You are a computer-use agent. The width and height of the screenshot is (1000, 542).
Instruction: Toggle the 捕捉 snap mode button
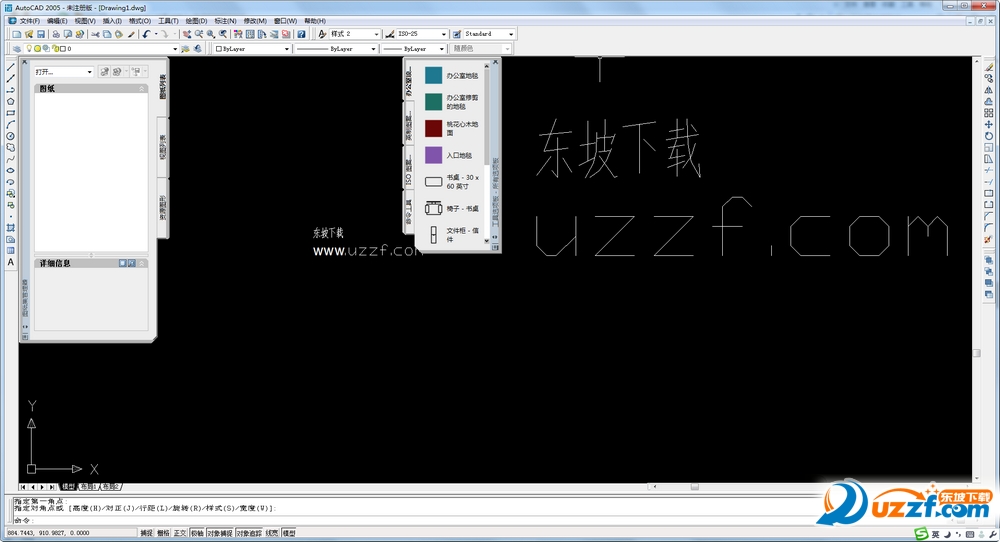pos(147,533)
